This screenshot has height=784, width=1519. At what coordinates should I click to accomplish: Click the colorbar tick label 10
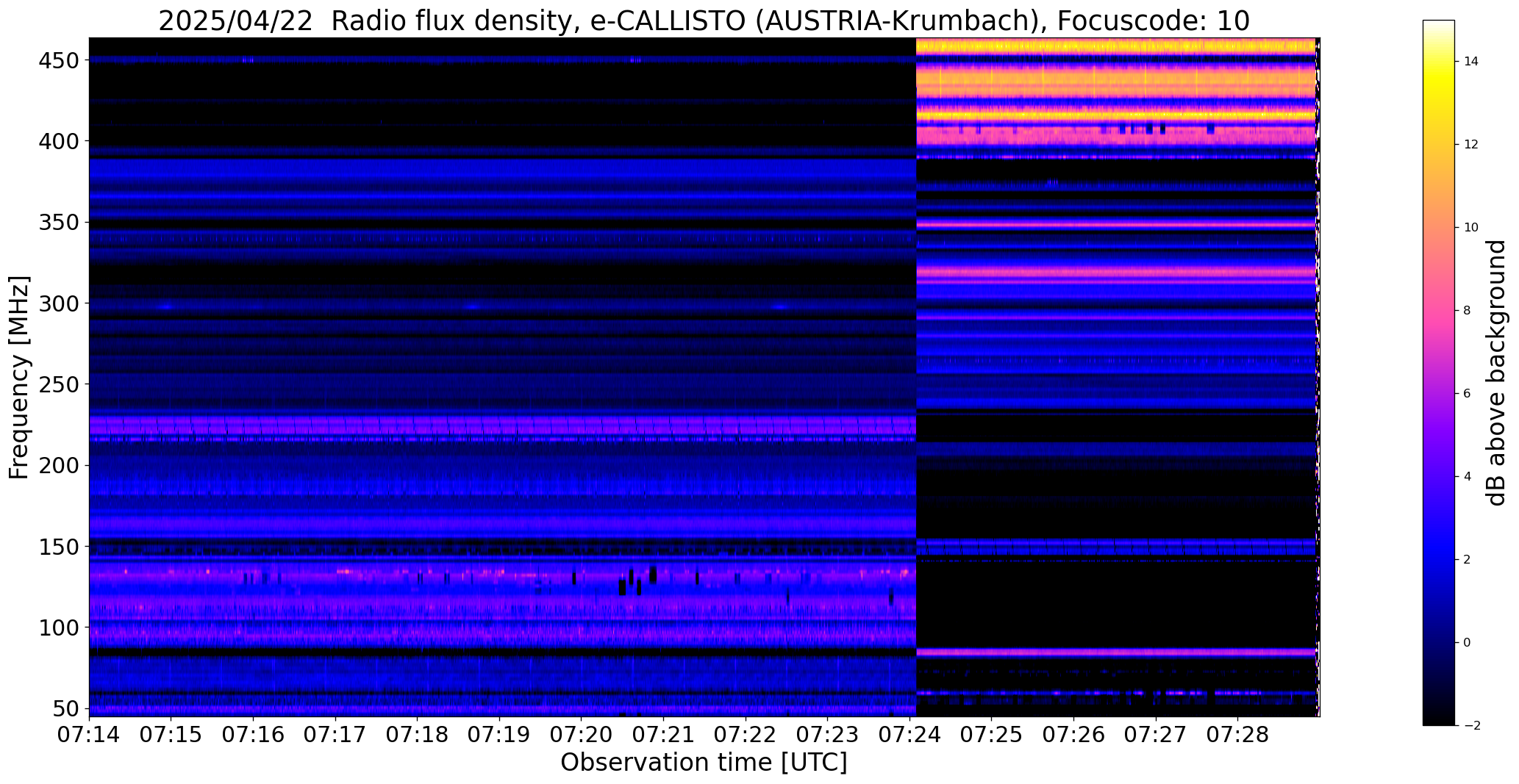tap(1471, 228)
